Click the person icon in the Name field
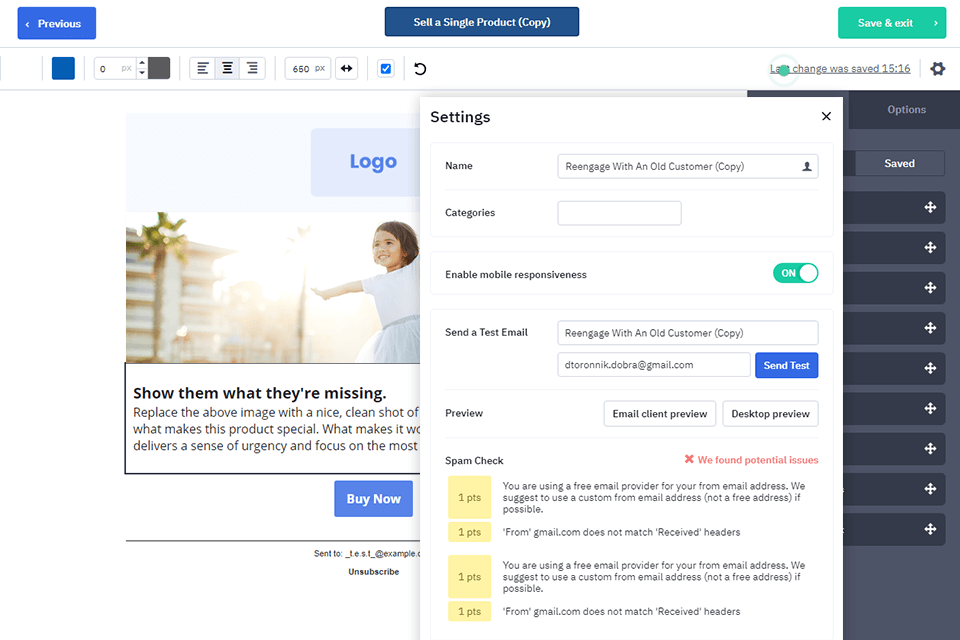The height and width of the screenshot is (640, 960). click(806, 166)
